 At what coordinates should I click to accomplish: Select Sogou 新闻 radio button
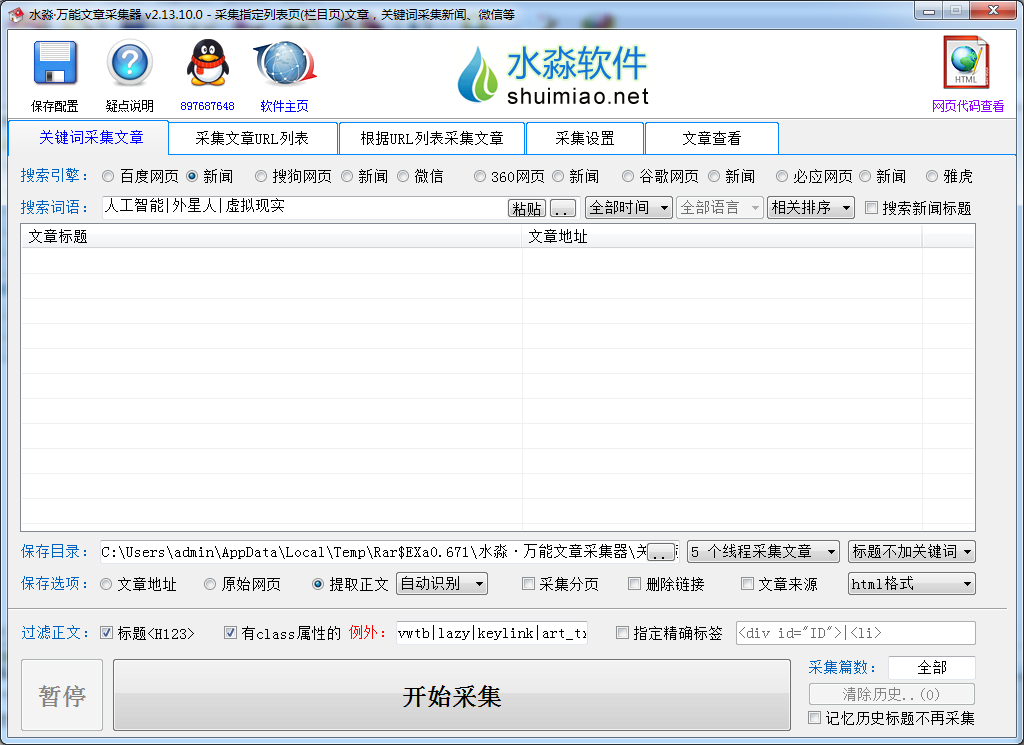tap(347, 176)
